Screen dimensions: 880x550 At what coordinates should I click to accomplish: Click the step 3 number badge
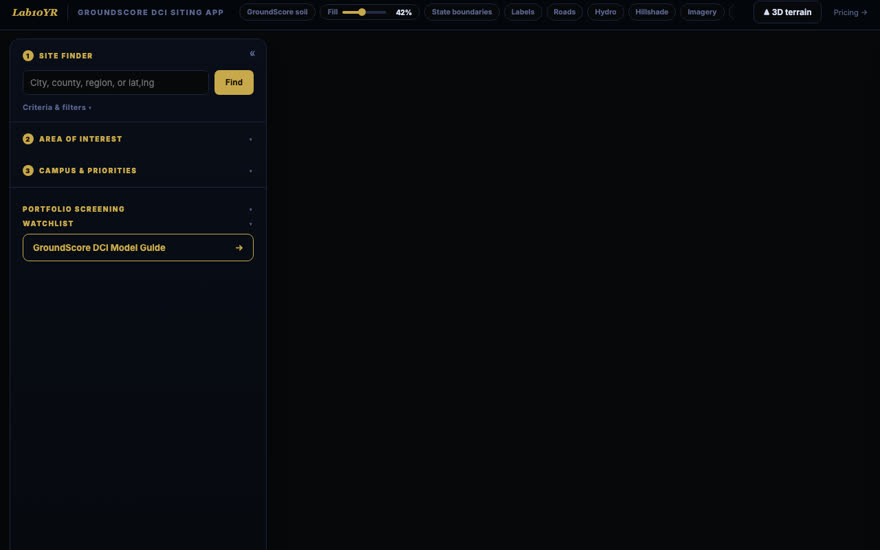coord(28,171)
